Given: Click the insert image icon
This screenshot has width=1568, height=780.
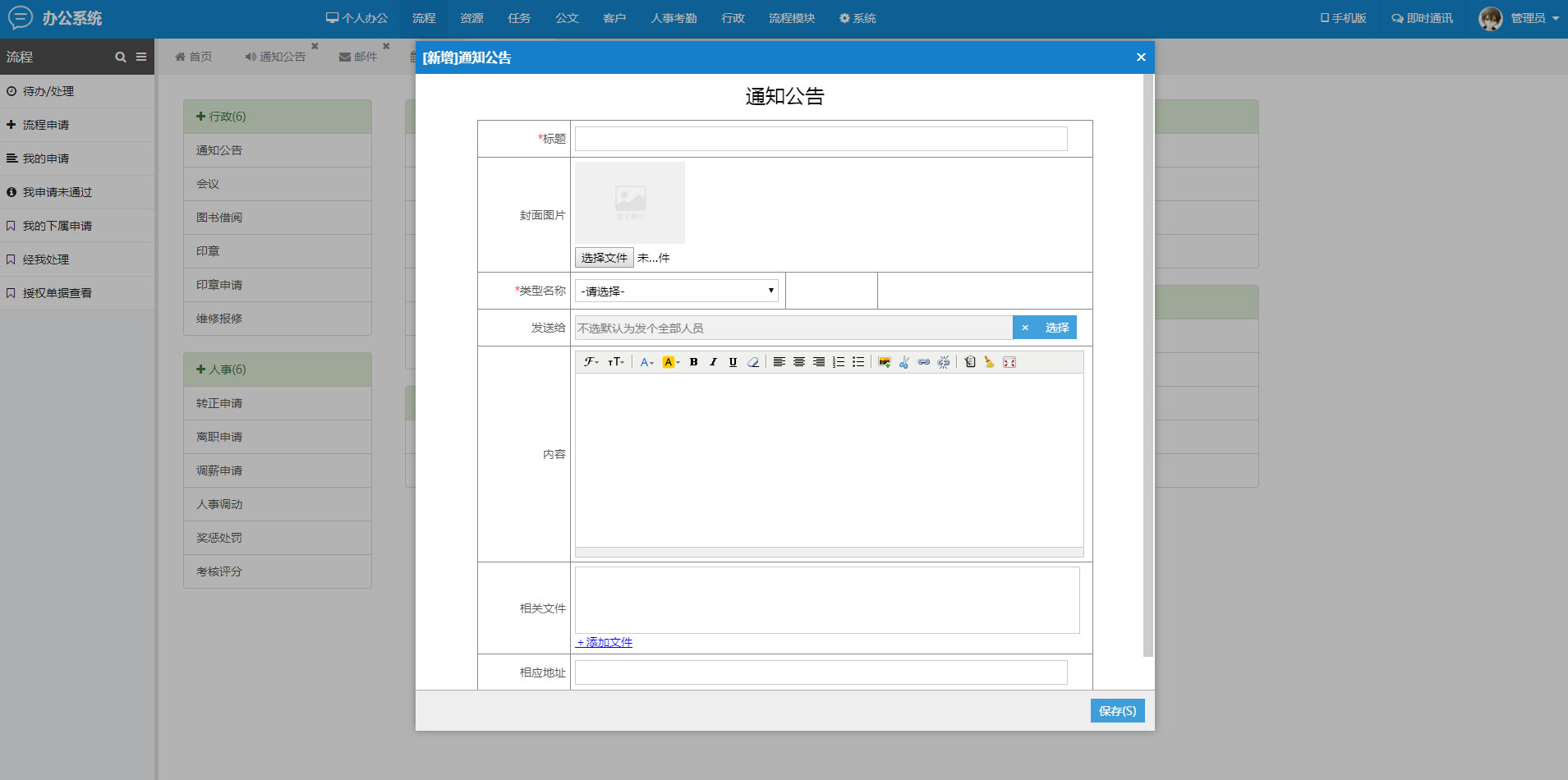Looking at the screenshot, I should 884,362.
